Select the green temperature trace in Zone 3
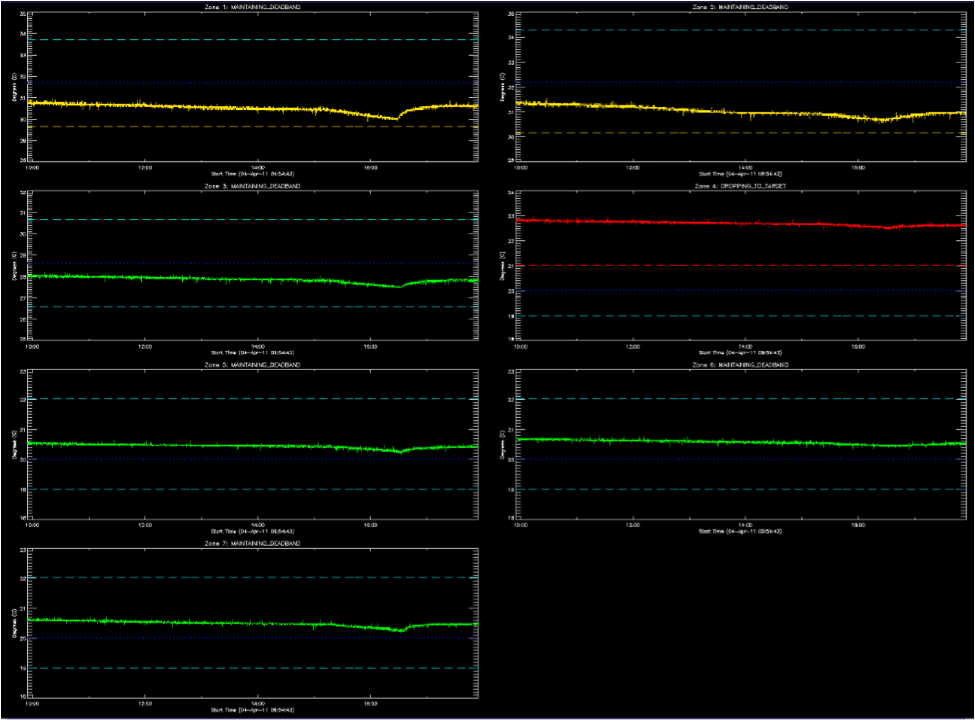Viewport: 975px width, 721px height. coord(200,279)
